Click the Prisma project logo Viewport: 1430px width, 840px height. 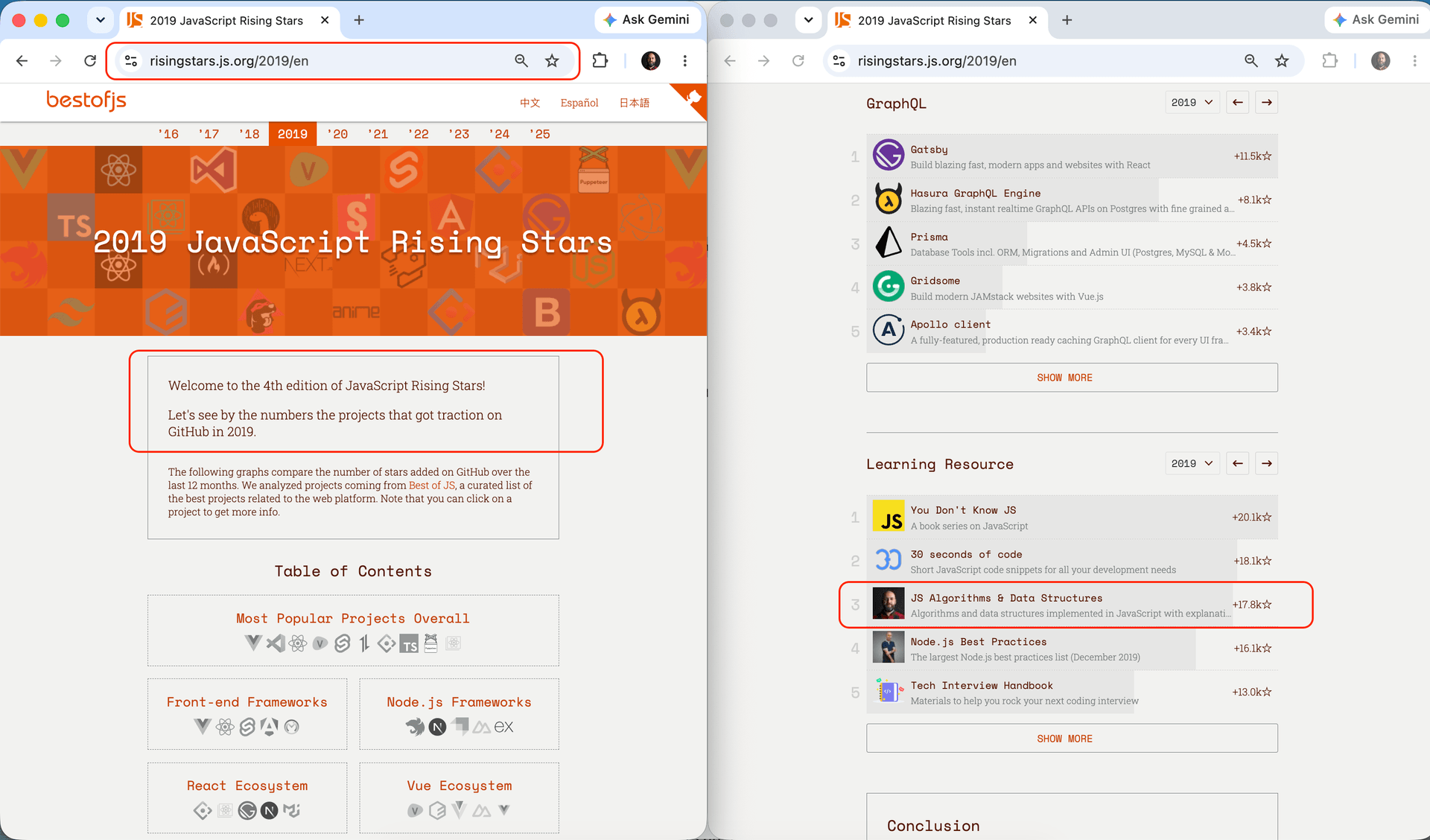point(889,244)
